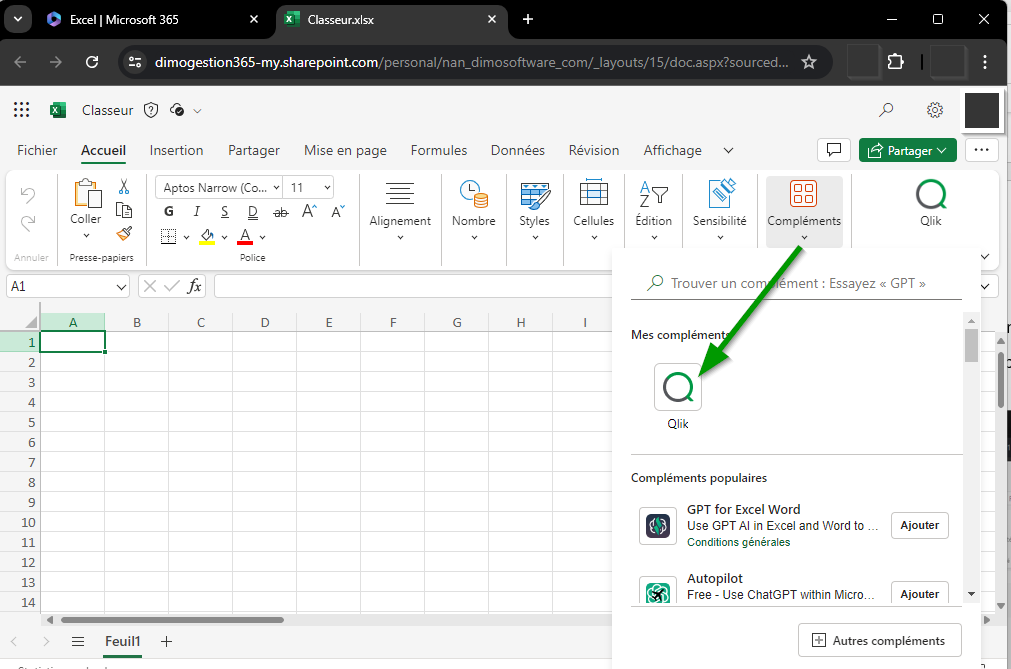This screenshot has height=669, width=1011.
Task: Launch Qlik from the ribbon
Action: point(930,203)
